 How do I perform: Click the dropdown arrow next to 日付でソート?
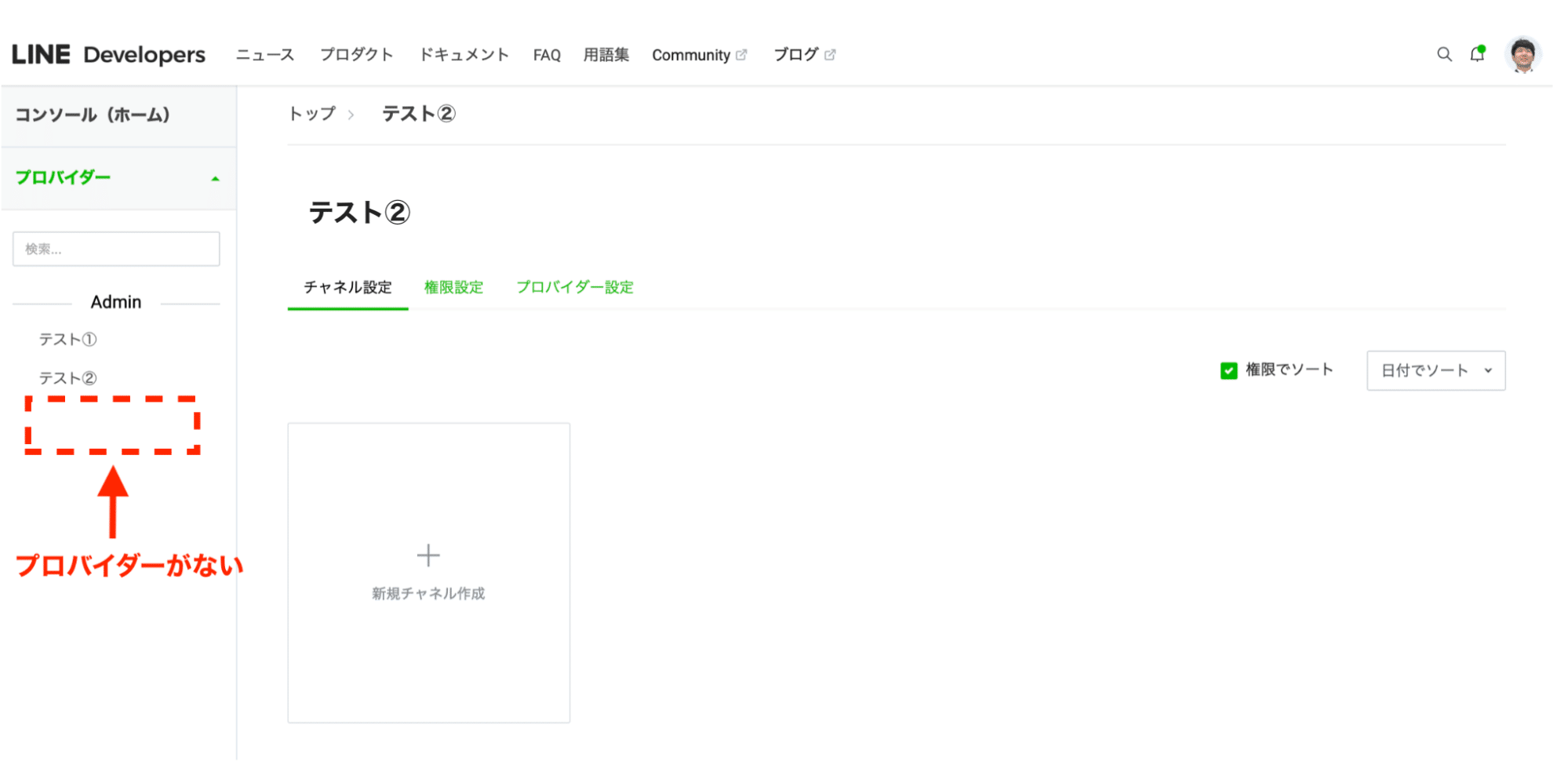coord(1488,370)
